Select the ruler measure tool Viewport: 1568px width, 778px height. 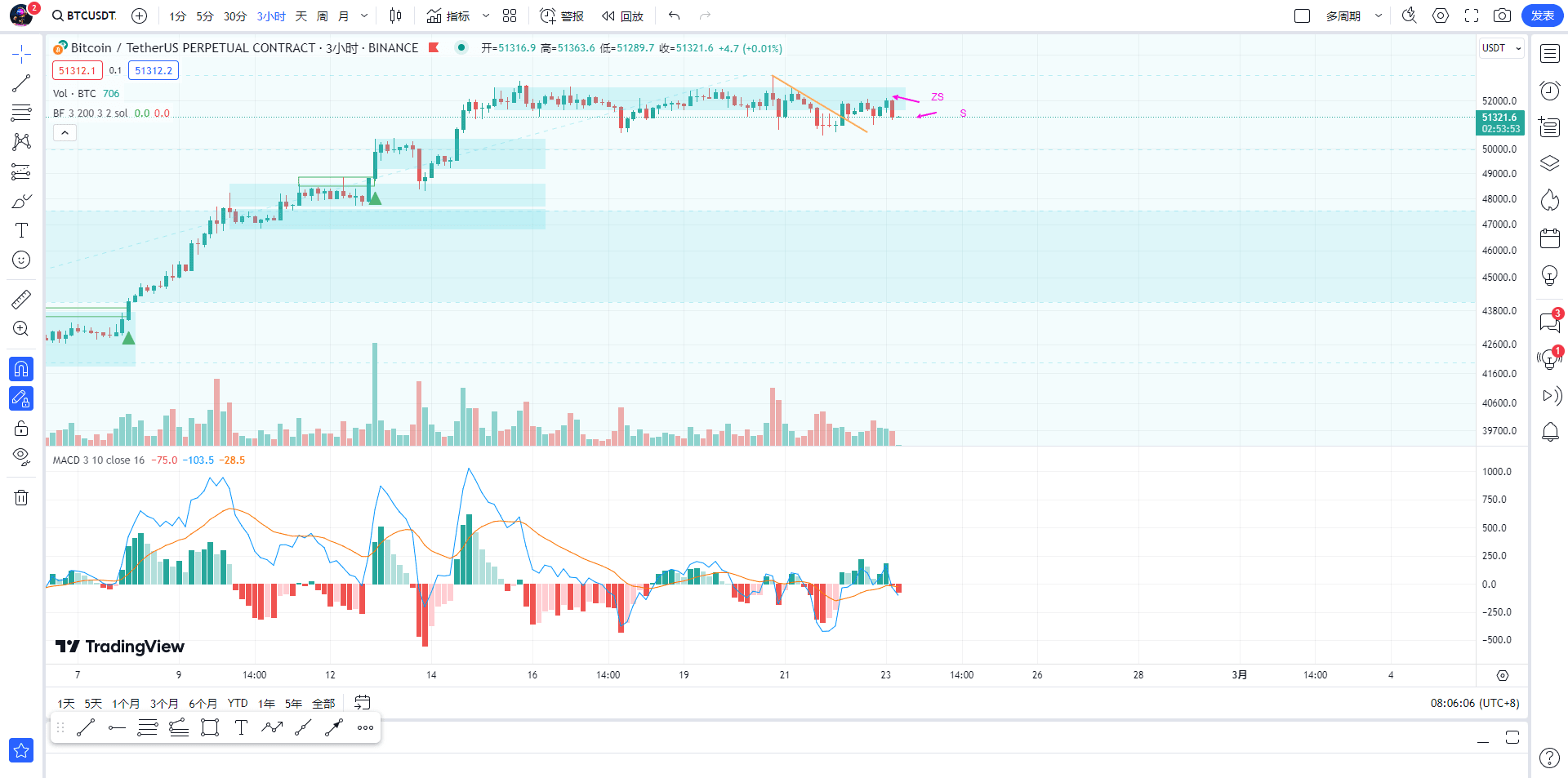21,300
